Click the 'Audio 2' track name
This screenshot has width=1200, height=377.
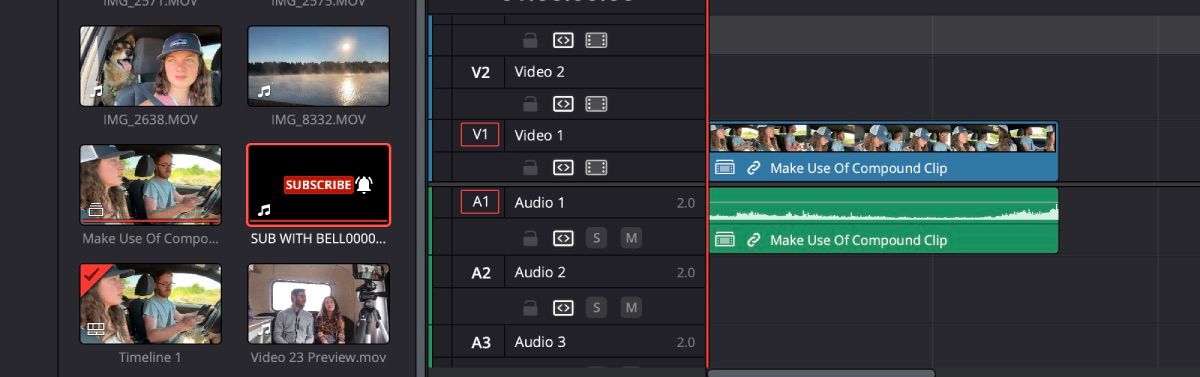coord(540,272)
